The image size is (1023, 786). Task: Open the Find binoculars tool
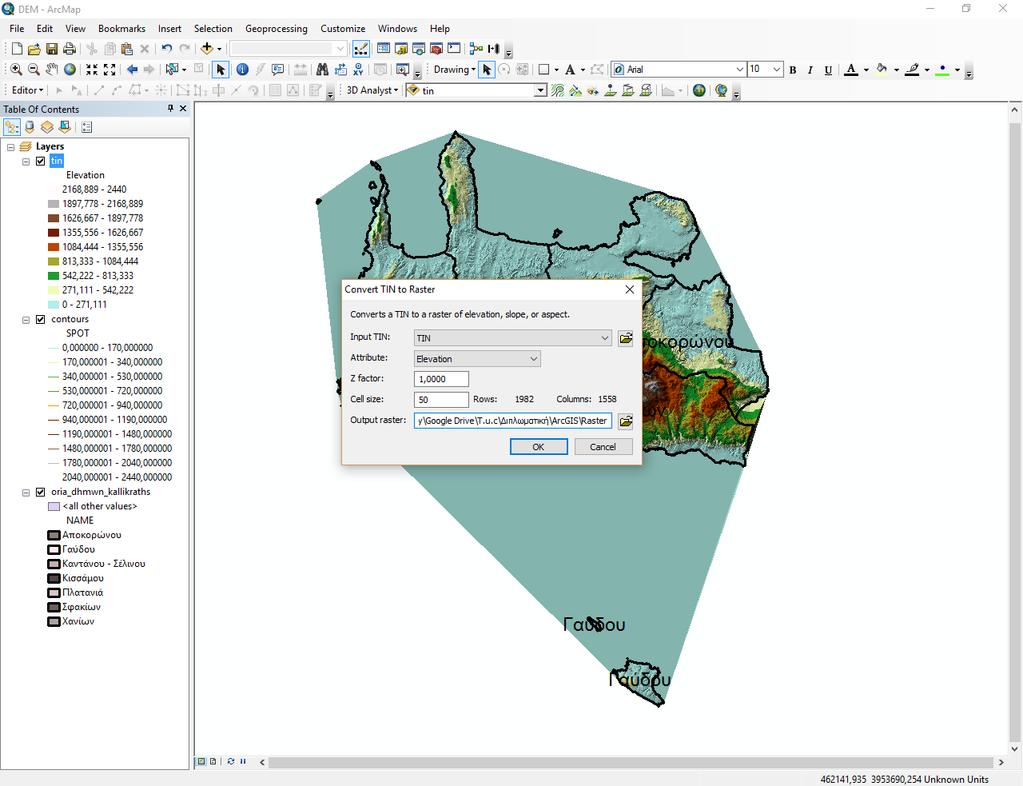click(x=322, y=70)
